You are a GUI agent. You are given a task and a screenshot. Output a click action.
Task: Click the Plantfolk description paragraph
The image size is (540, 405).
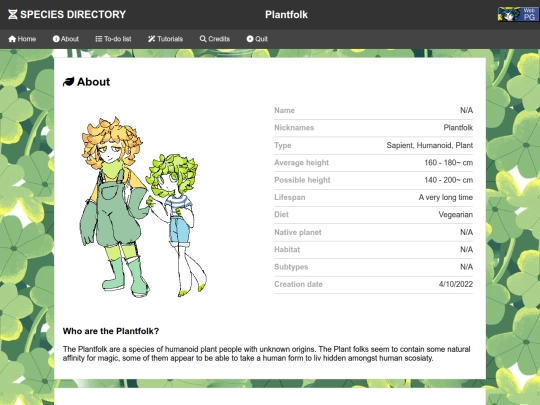click(x=266, y=354)
